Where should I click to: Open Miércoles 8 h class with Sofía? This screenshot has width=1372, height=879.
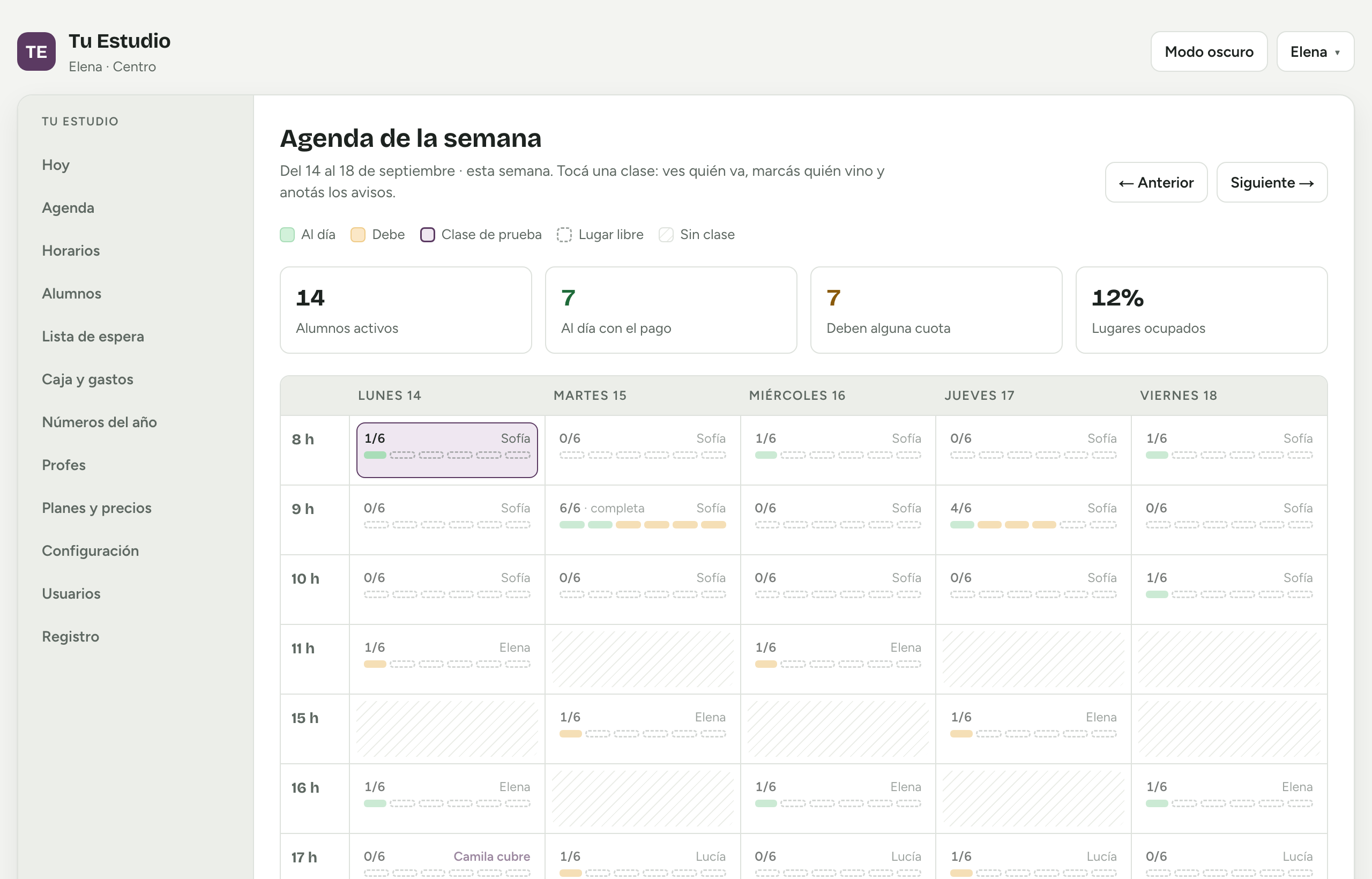pos(838,450)
